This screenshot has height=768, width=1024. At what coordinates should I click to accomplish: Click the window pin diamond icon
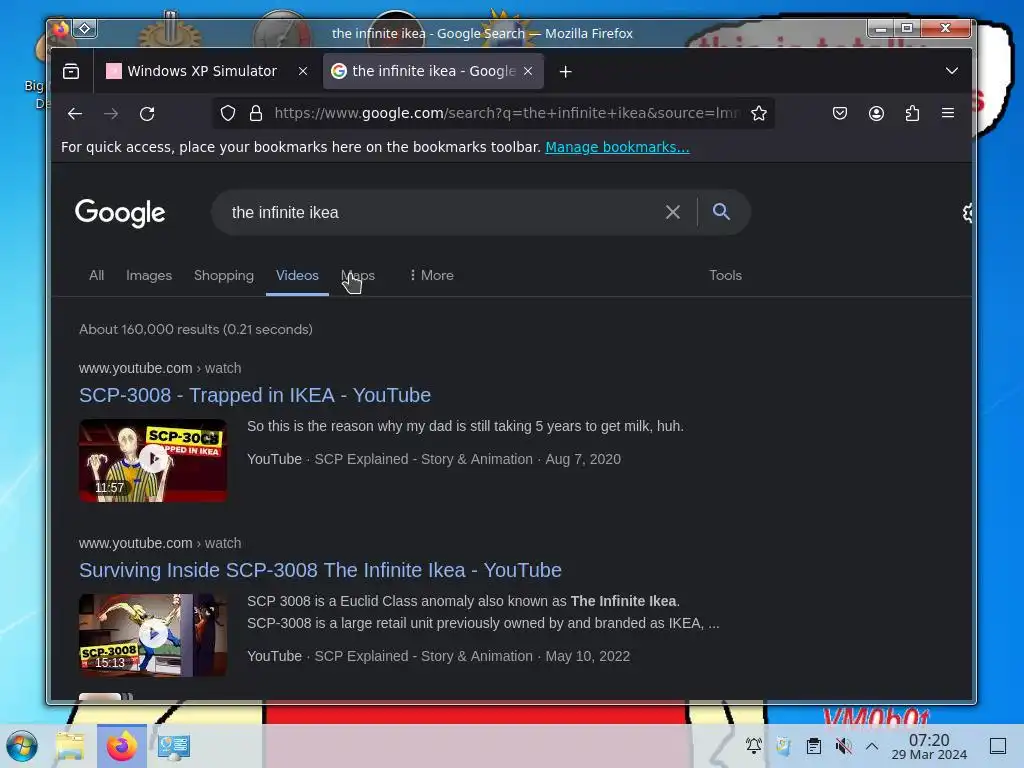tap(85, 28)
